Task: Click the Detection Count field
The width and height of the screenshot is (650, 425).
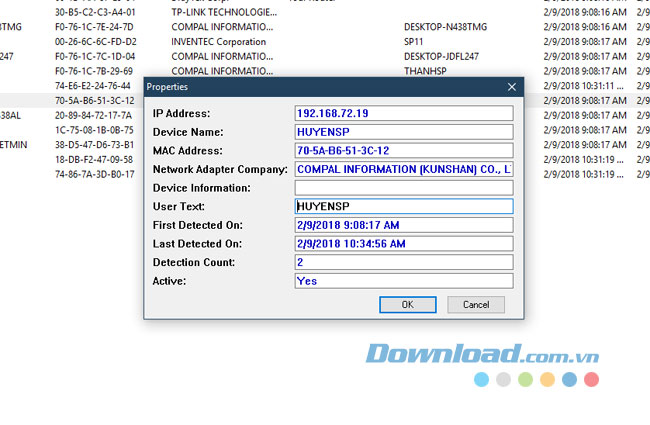Action: tap(404, 262)
